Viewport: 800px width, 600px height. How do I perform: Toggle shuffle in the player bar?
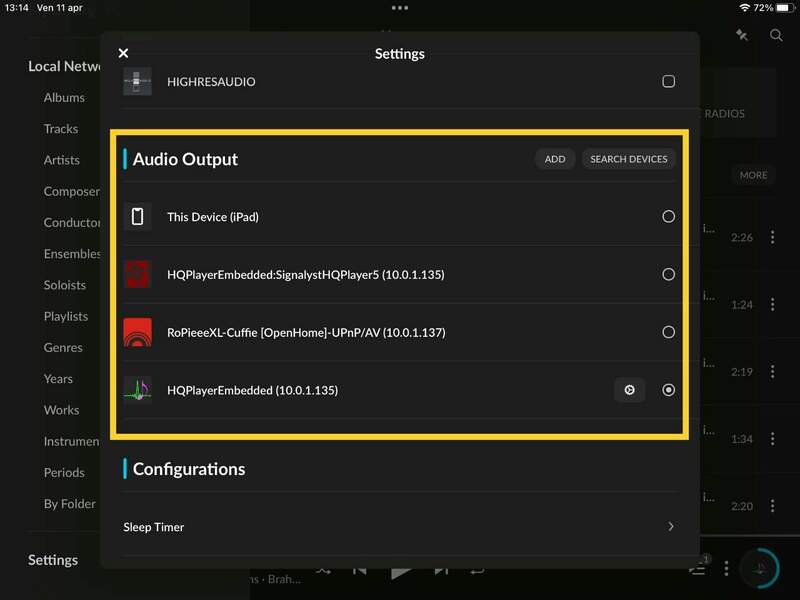pyautogui.click(x=323, y=571)
